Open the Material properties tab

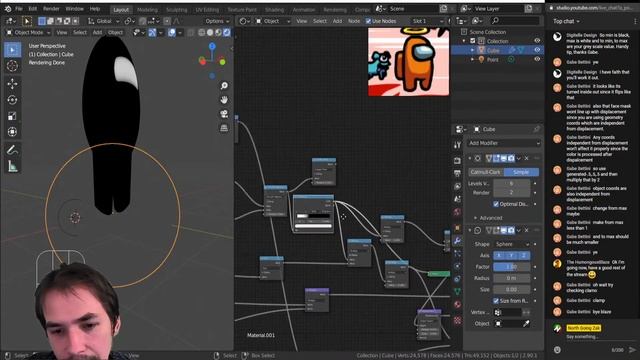[457, 304]
